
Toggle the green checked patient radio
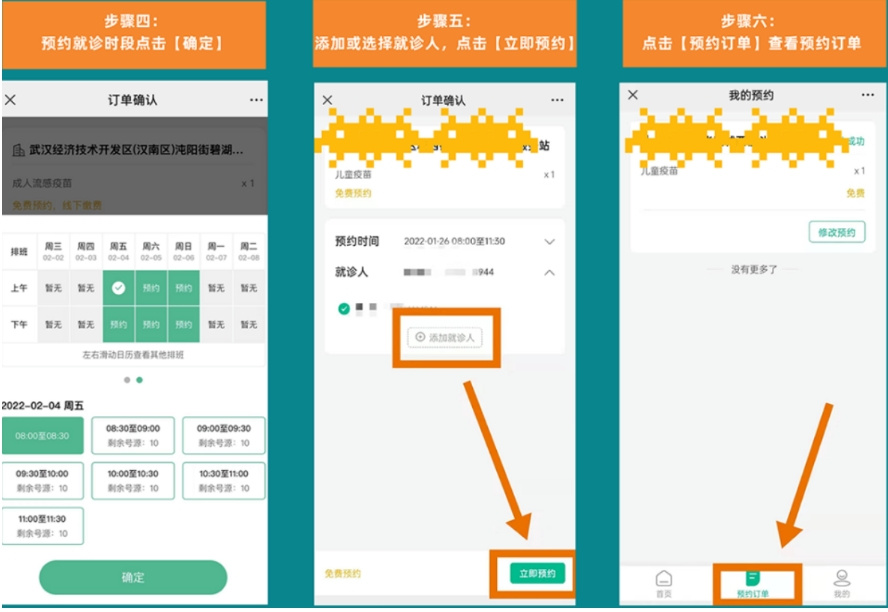(343, 309)
